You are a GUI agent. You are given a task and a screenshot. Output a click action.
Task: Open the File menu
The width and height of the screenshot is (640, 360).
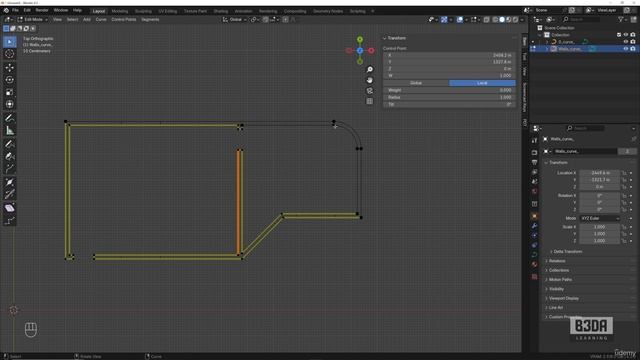[x=15, y=10]
